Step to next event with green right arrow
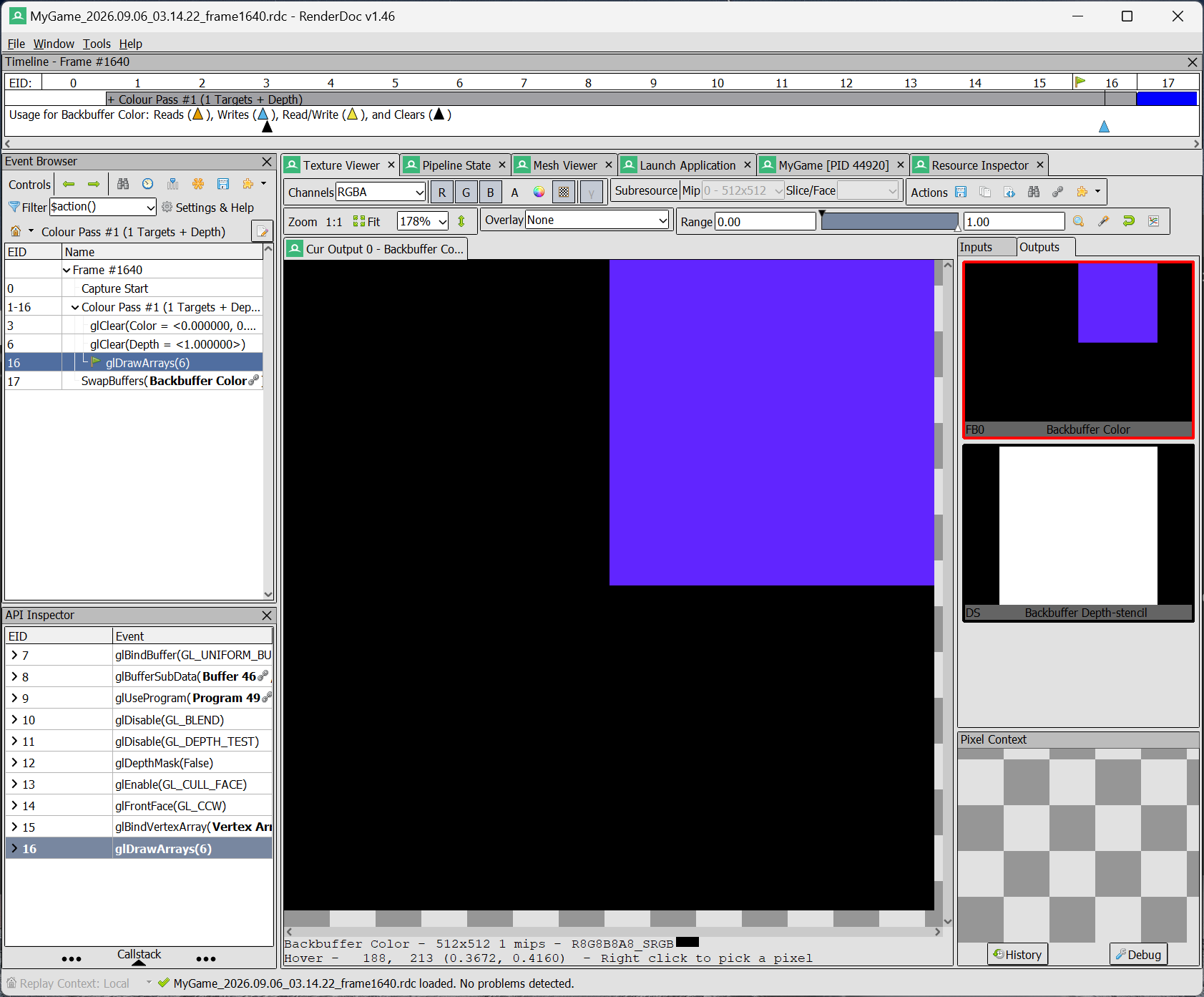 point(94,185)
